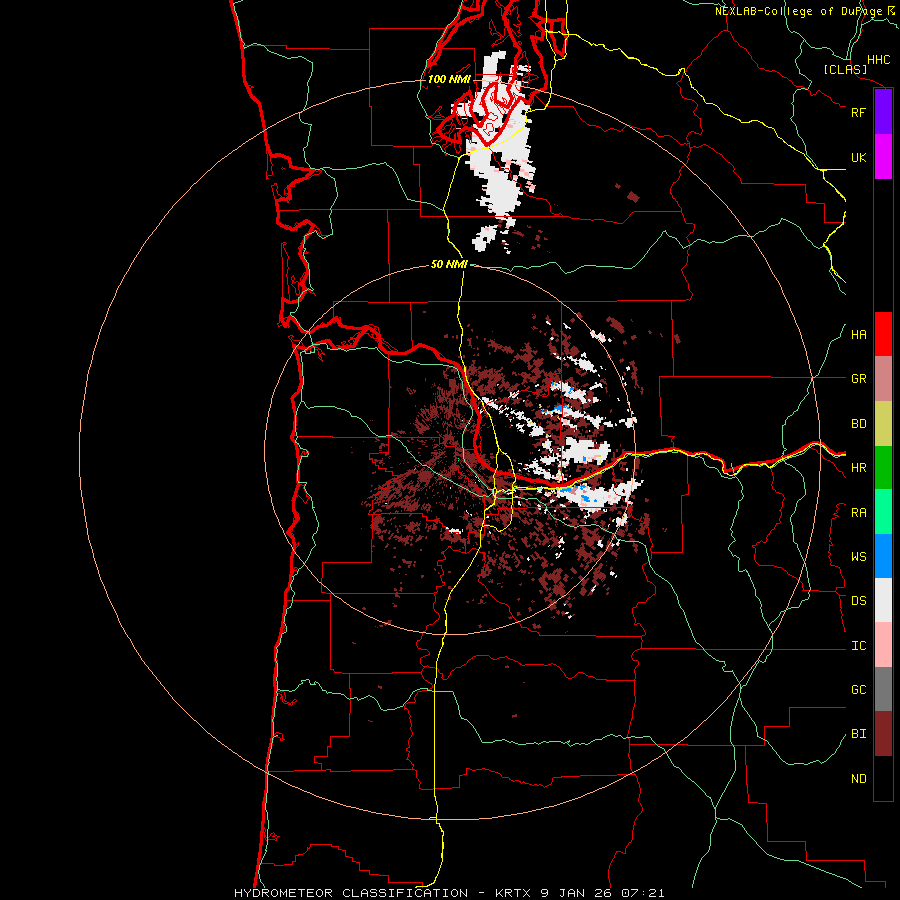
Task: Select the BI brown legend swatch
Action: coord(883,734)
